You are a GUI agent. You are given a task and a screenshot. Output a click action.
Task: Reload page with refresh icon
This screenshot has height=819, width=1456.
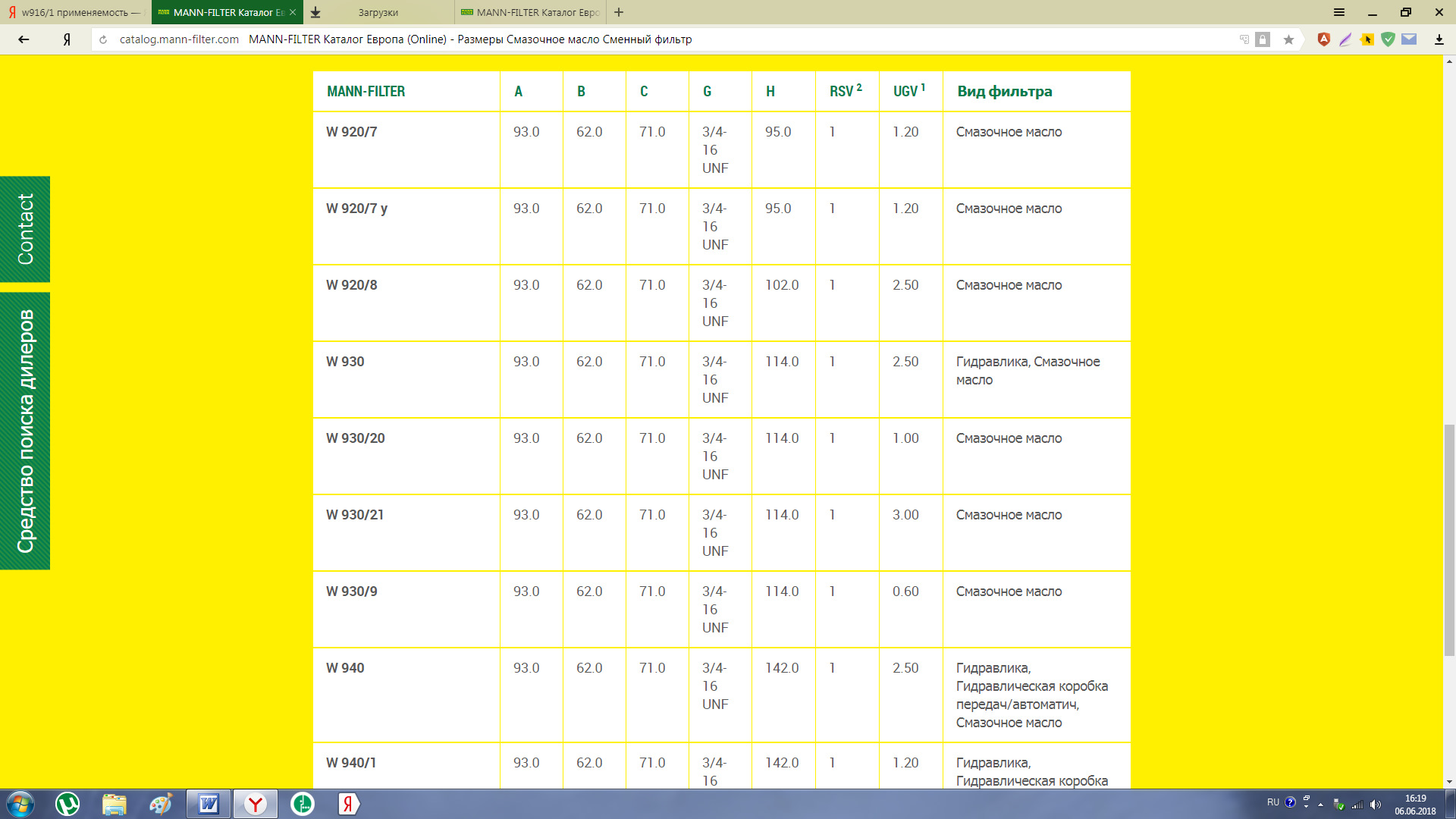point(103,39)
